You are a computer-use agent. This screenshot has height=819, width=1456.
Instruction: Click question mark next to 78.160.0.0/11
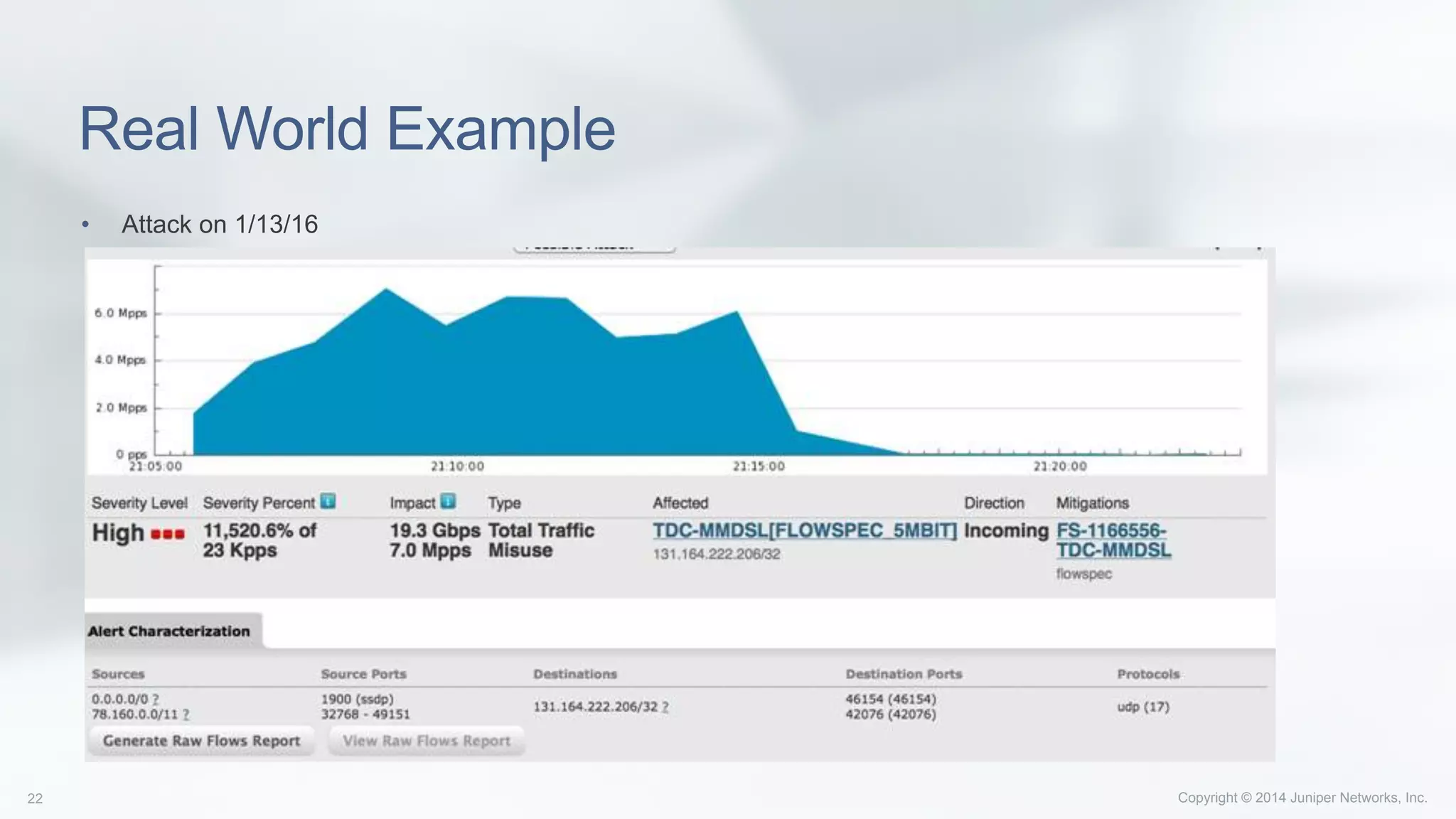[x=186, y=714]
